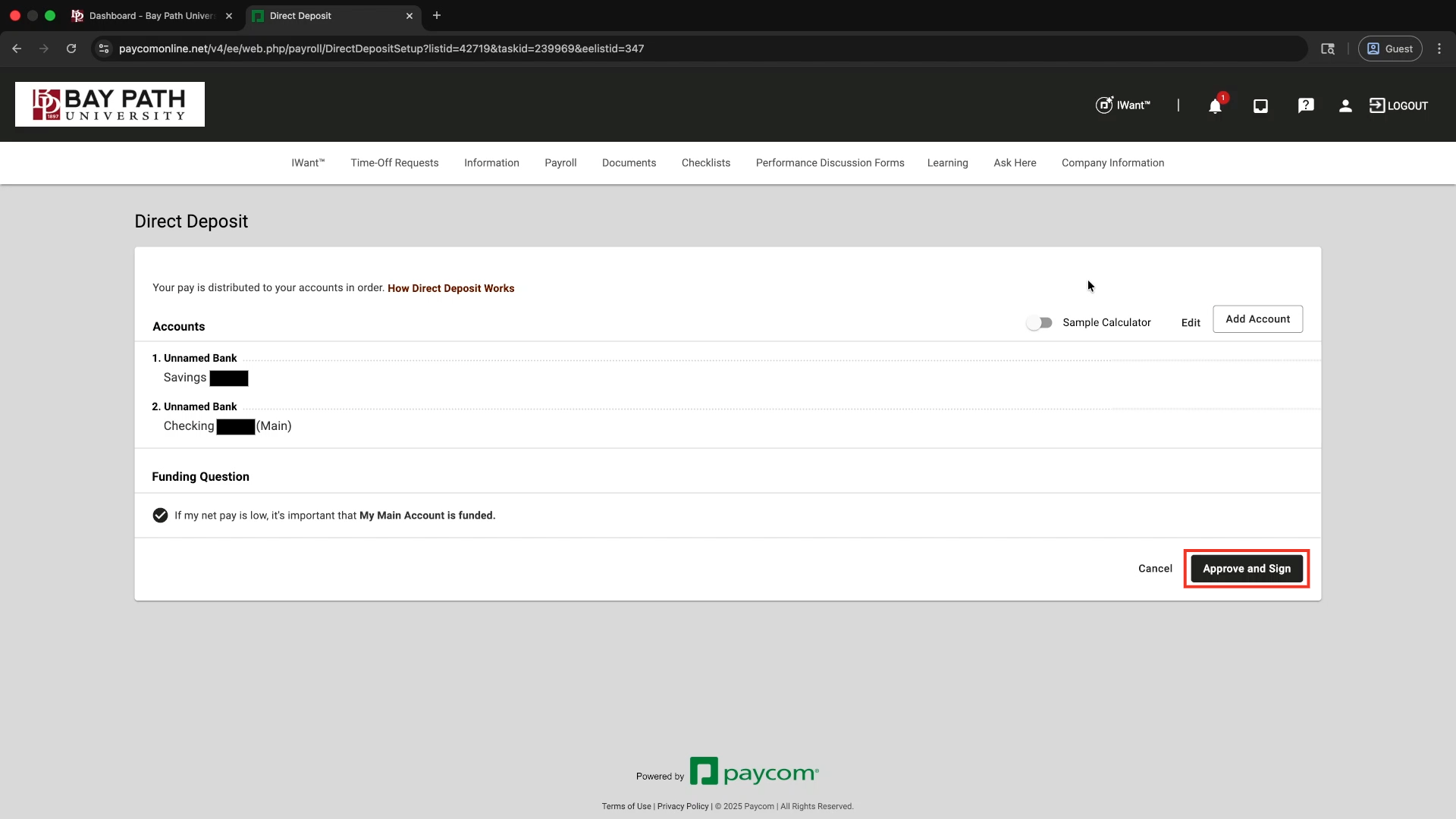
Task: Click the Approve and Sign button
Action: pyautogui.click(x=1246, y=569)
